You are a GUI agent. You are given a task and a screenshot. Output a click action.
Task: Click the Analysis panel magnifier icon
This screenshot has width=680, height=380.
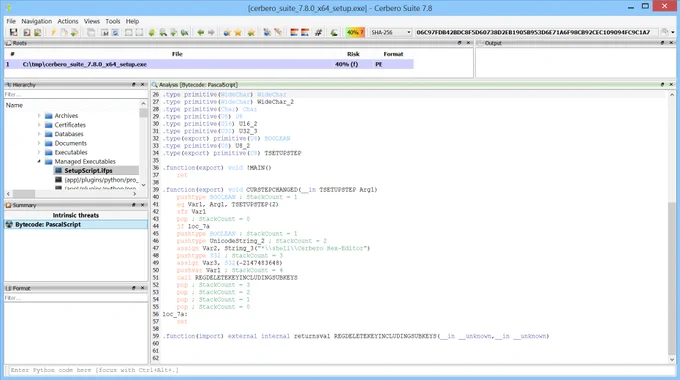154,85
